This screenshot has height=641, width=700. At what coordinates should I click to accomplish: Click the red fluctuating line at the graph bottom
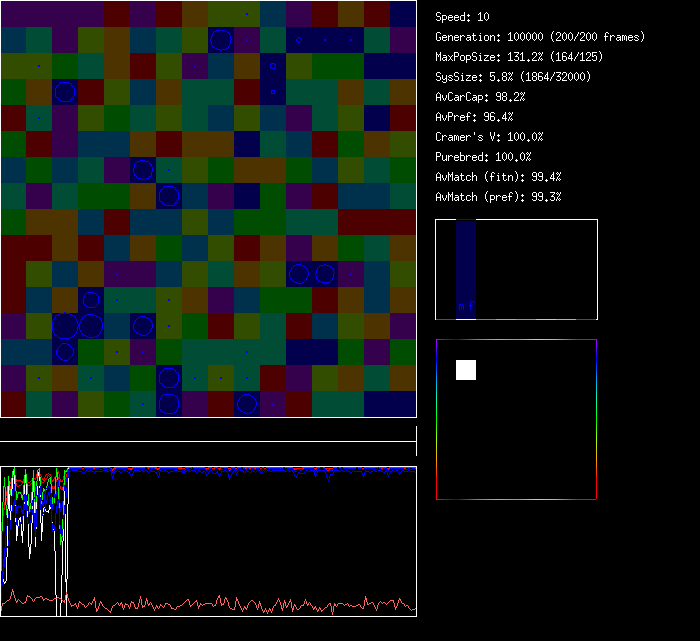point(240,605)
